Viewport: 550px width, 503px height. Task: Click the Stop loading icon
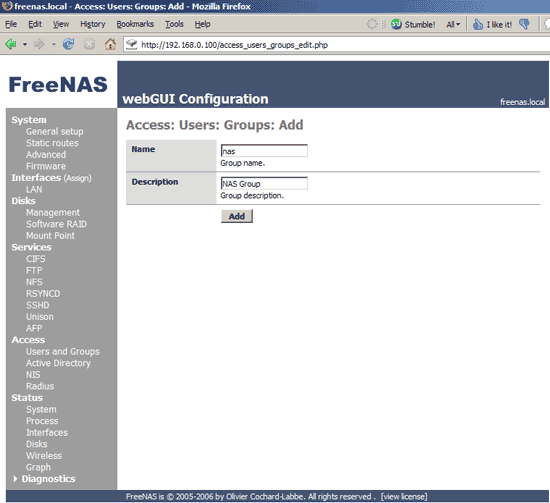pyautogui.click(x=89, y=44)
